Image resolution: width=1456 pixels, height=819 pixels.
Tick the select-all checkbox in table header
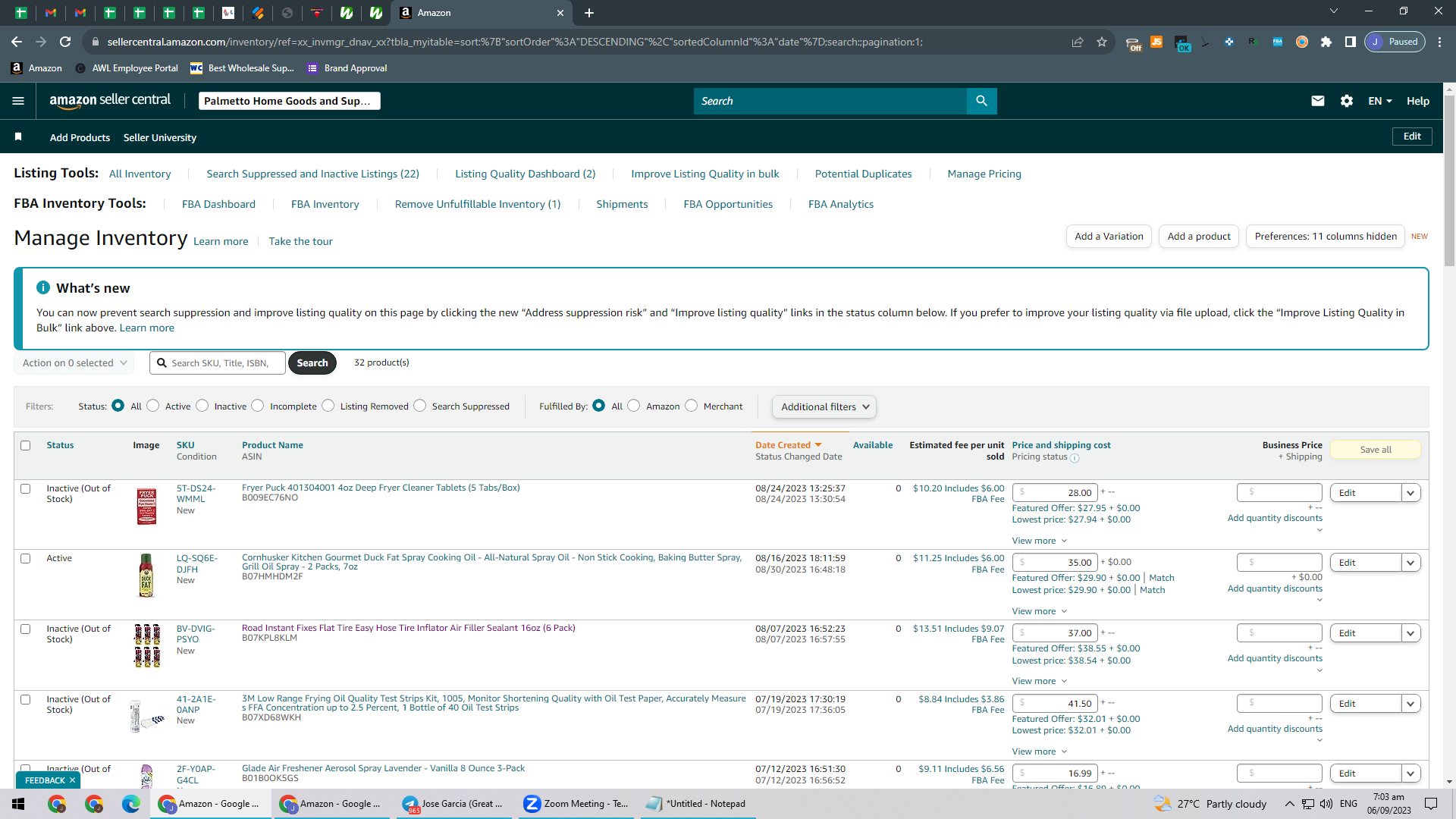click(x=26, y=446)
